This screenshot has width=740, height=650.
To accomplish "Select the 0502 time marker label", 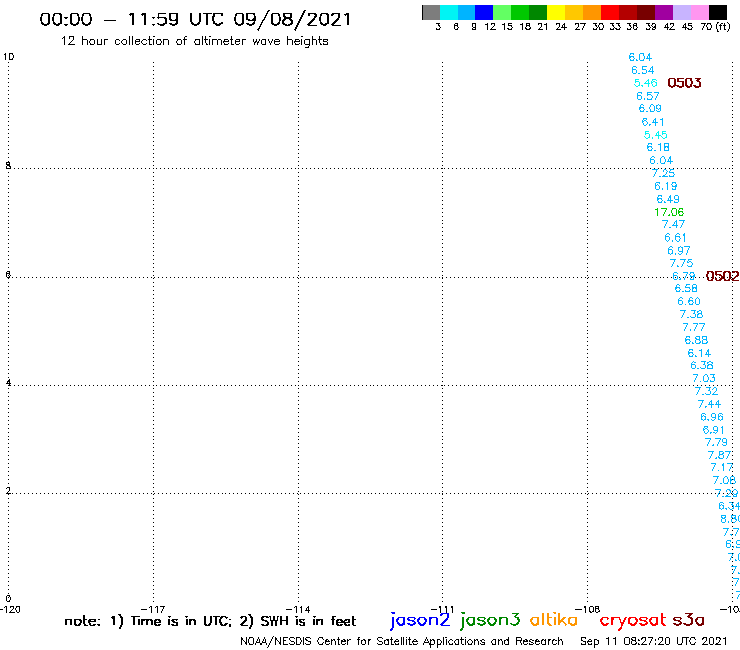I will click(722, 276).
